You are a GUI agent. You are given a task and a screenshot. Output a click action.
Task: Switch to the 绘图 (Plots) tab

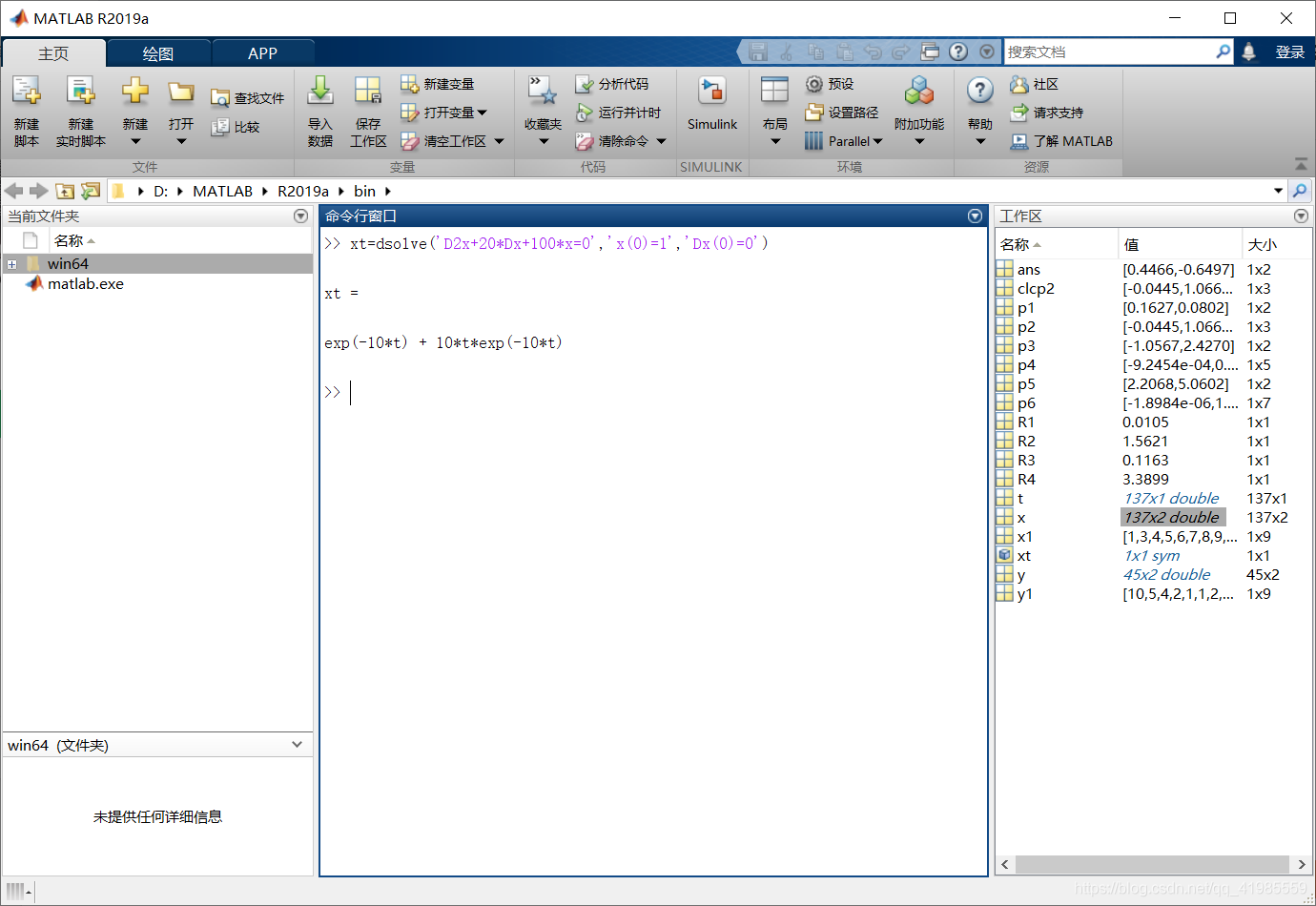pos(158,53)
